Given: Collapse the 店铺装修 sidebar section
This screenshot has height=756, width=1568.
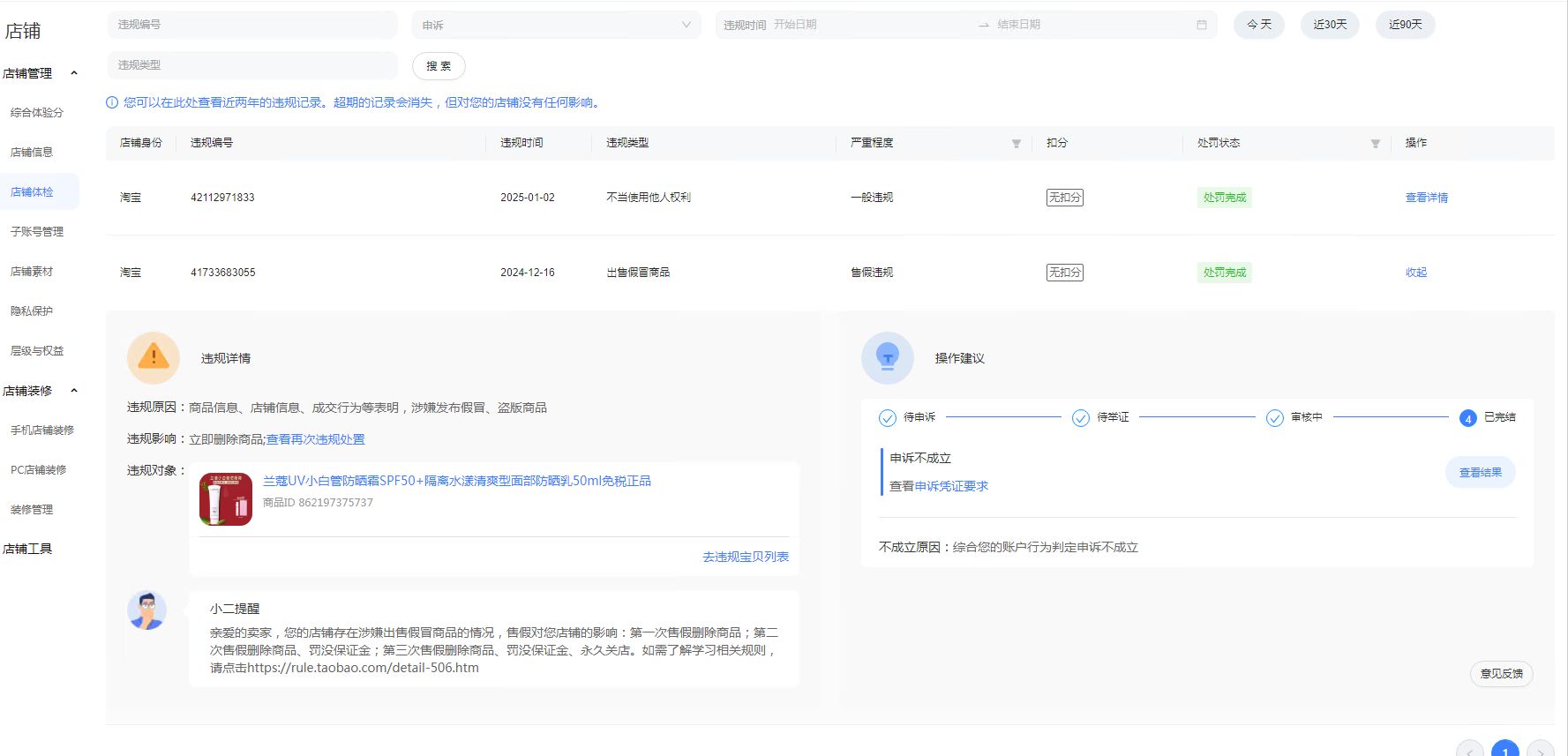Looking at the screenshot, I should pyautogui.click(x=74, y=391).
